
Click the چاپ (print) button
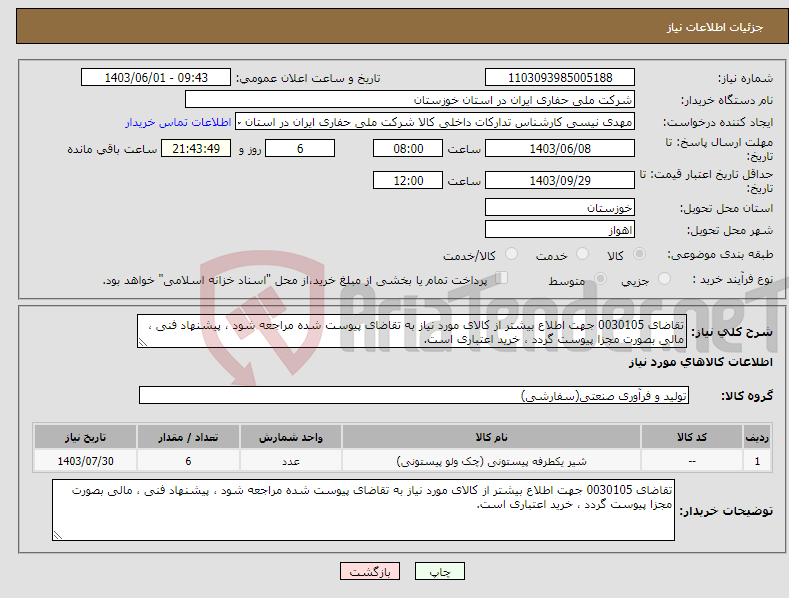(439, 571)
